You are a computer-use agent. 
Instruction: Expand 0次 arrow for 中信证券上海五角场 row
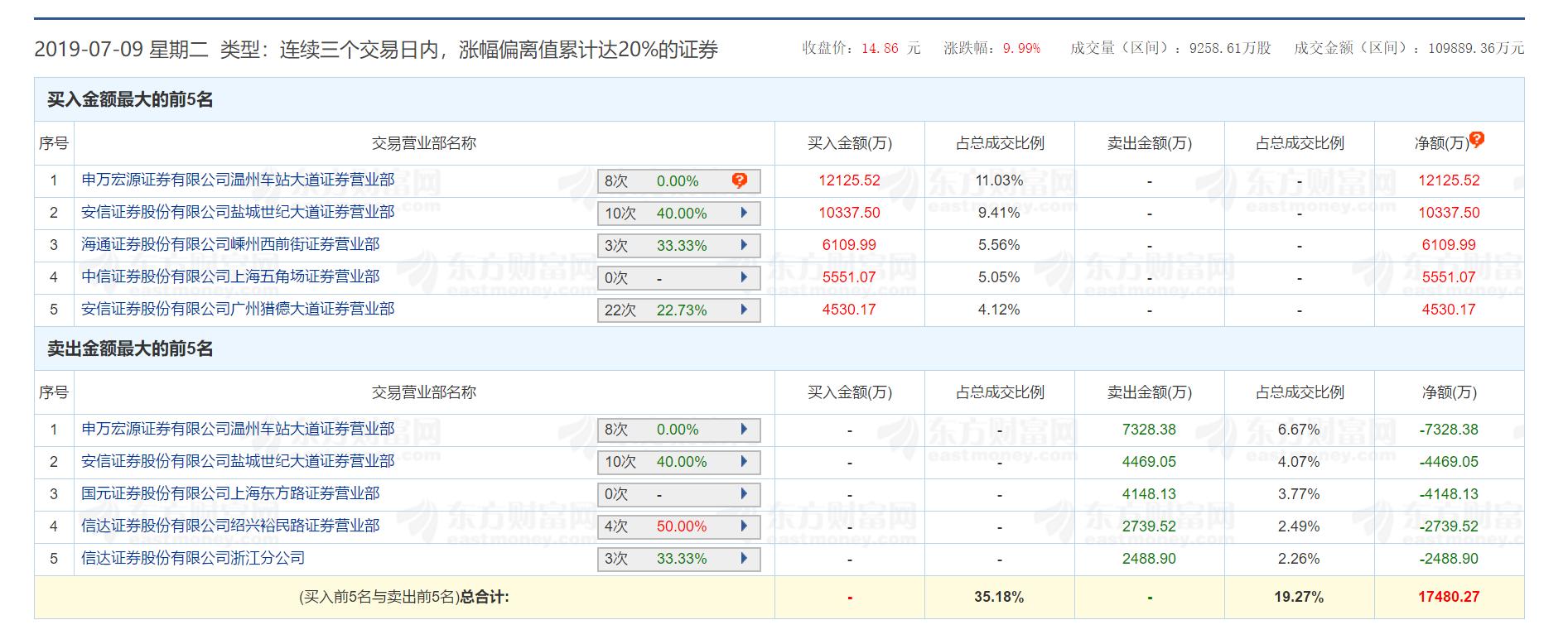[x=744, y=277]
